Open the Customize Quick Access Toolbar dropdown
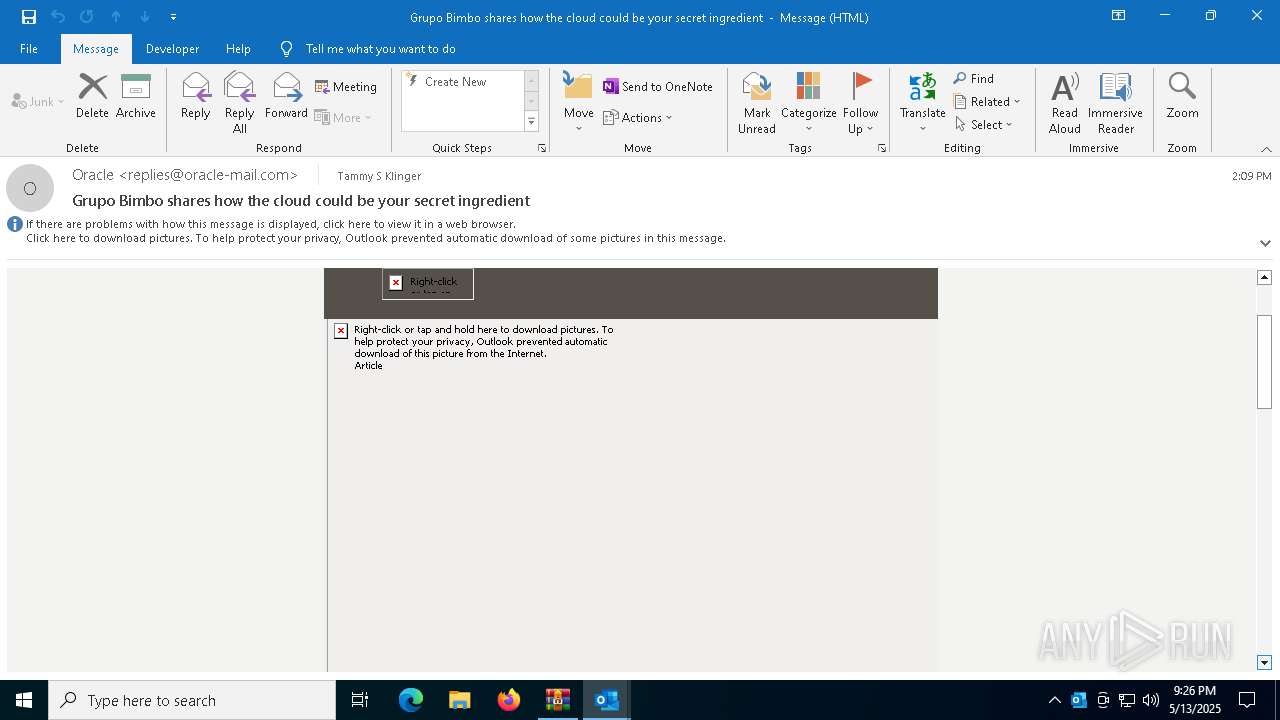The width and height of the screenshot is (1280, 720). coord(174,17)
